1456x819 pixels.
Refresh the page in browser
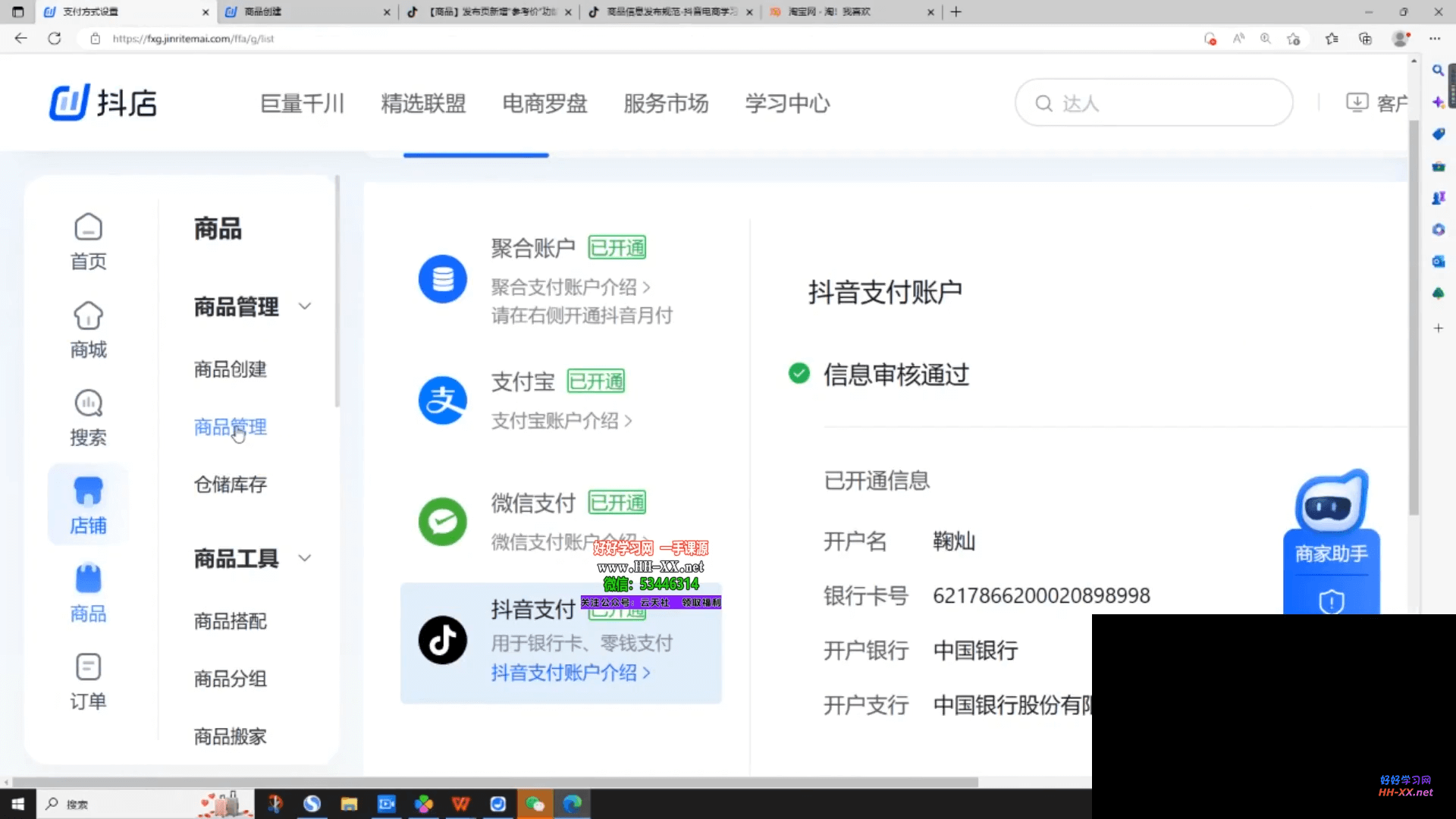(55, 38)
